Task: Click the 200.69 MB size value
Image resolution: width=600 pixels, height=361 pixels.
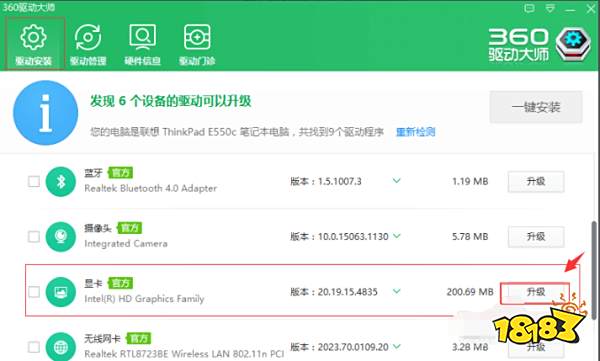Action: (x=470, y=292)
